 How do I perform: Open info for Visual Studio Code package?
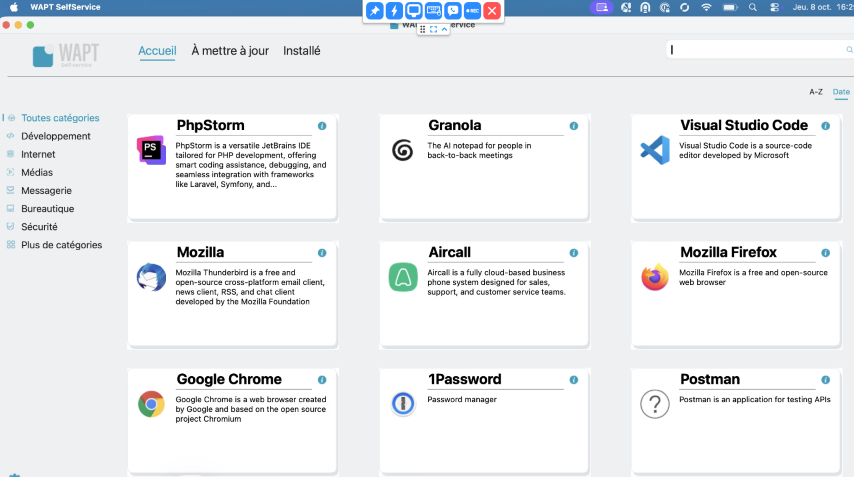tap(826, 126)
